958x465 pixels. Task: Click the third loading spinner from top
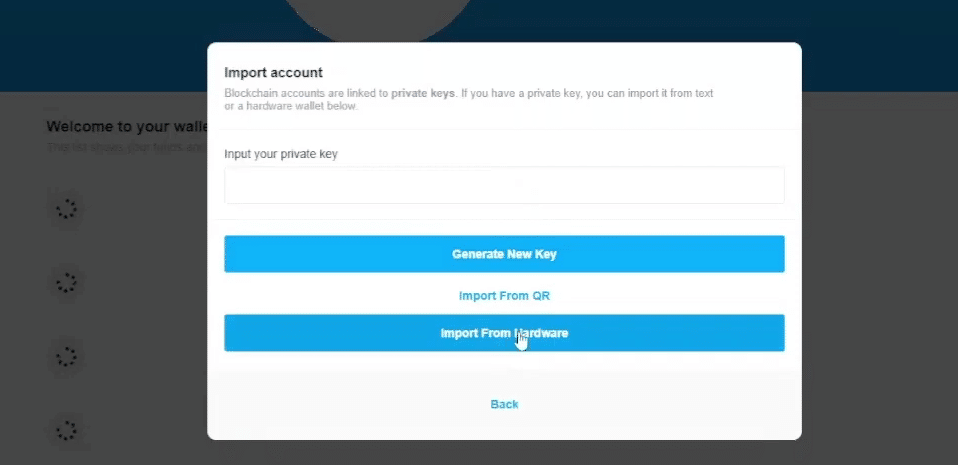click(67, 357)
